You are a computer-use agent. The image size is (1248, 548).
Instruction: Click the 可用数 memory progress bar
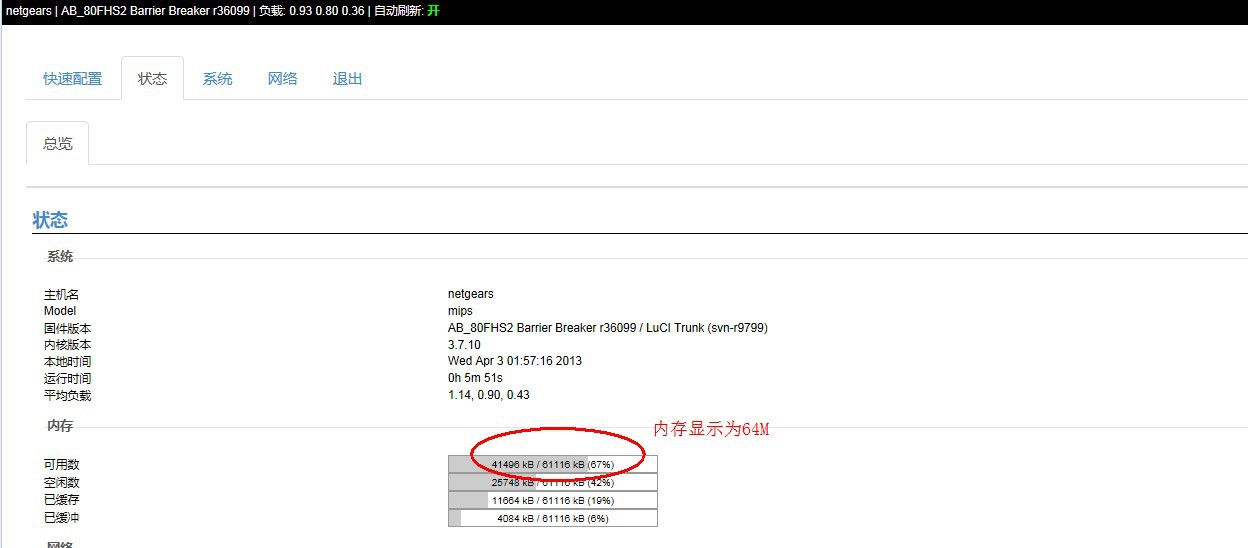point(552,465)
